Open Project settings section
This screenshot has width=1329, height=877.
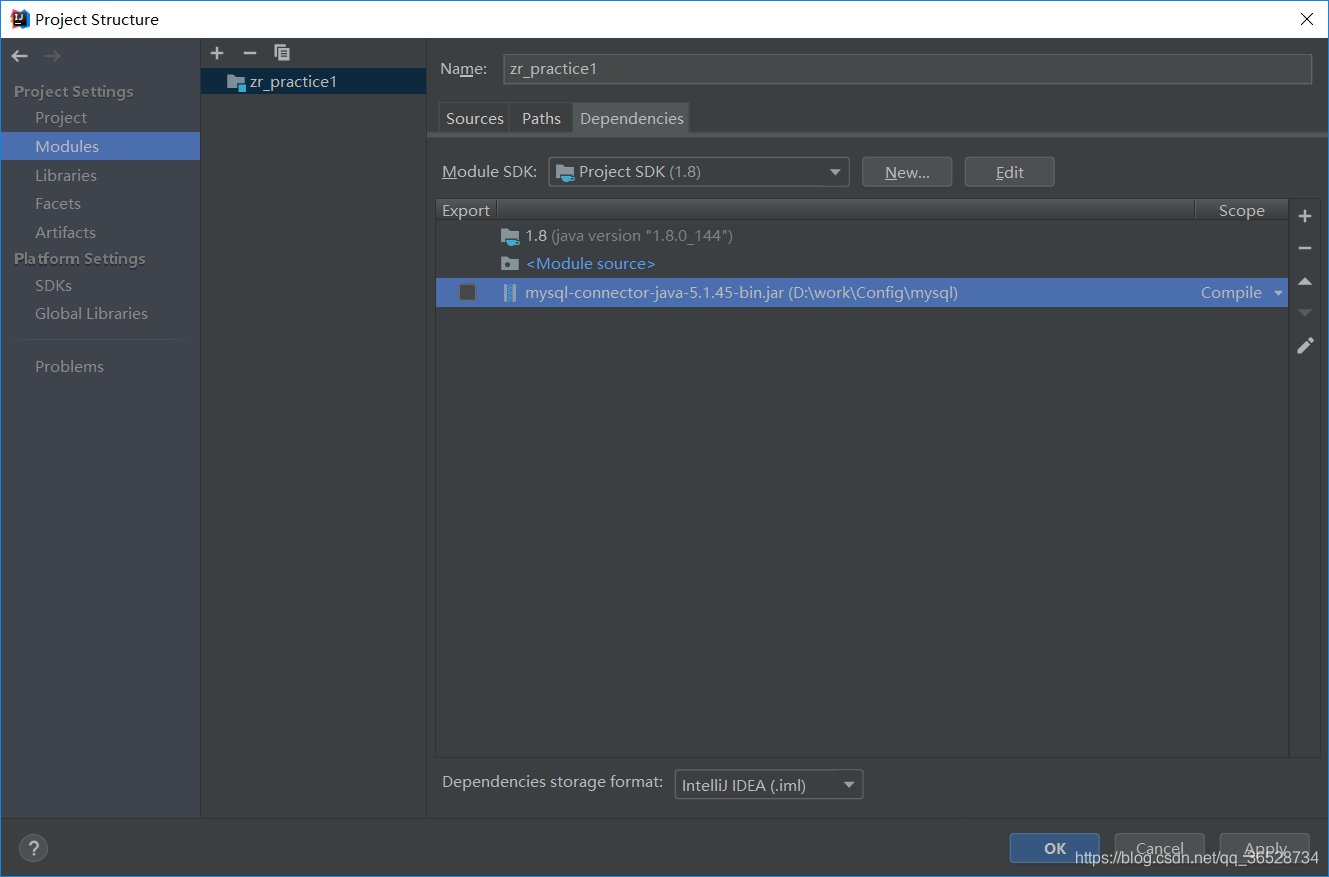61,118
